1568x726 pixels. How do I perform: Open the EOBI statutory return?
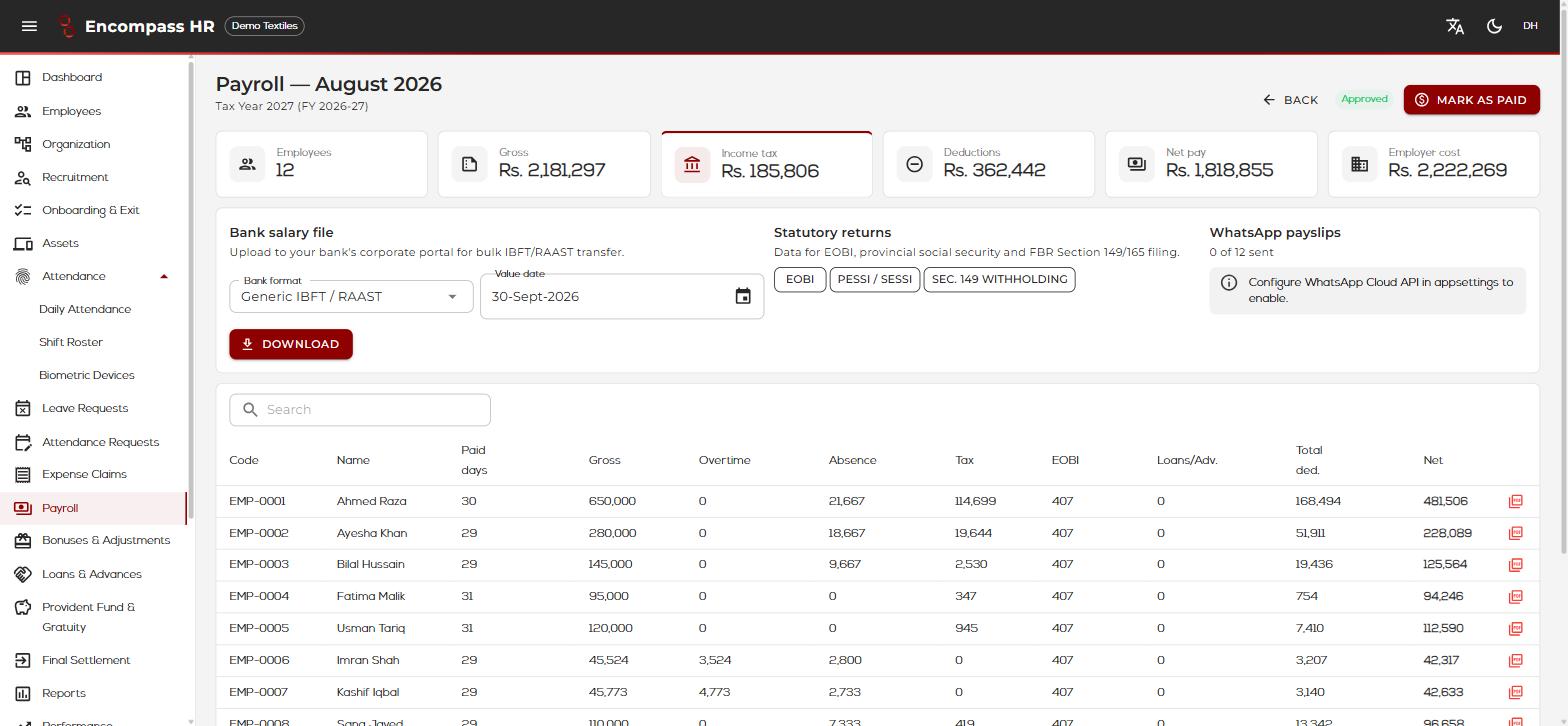click(800, 279)
